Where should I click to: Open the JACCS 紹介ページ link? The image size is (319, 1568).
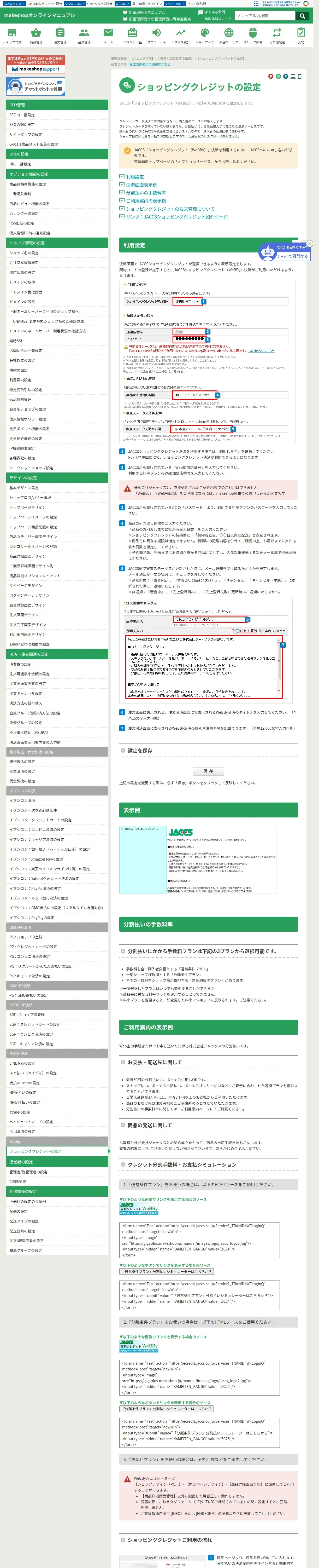pos(176,217)
